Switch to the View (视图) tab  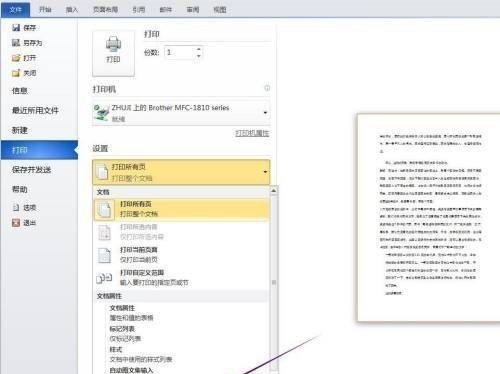point(220,10)
